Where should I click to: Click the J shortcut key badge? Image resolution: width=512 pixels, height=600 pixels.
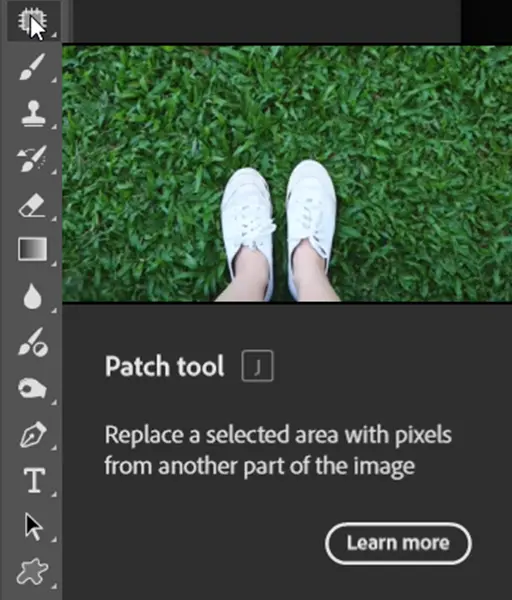[x=258, y=366]
